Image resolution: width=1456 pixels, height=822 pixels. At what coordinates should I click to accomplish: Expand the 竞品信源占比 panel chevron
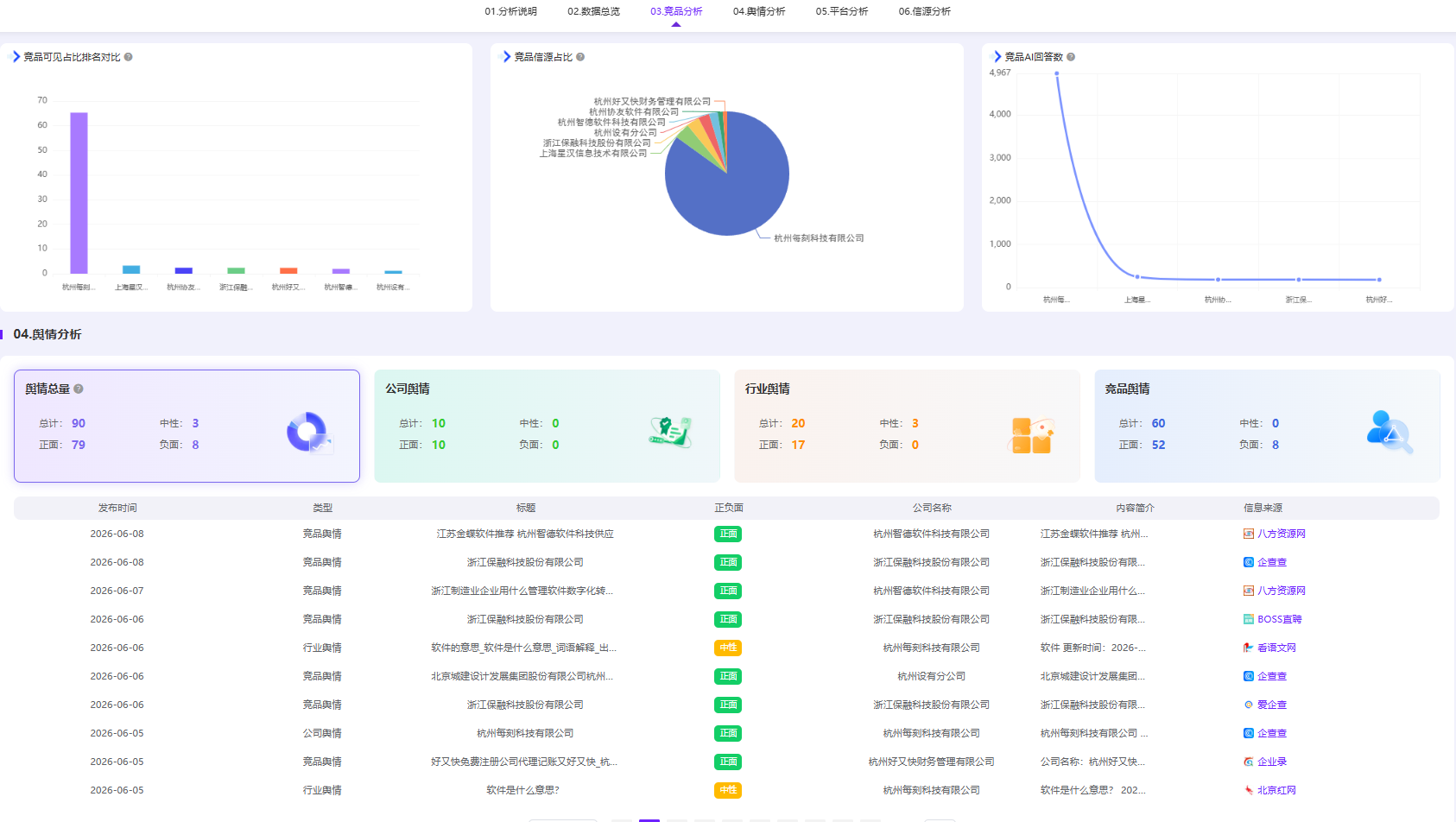tap(507, 56)
